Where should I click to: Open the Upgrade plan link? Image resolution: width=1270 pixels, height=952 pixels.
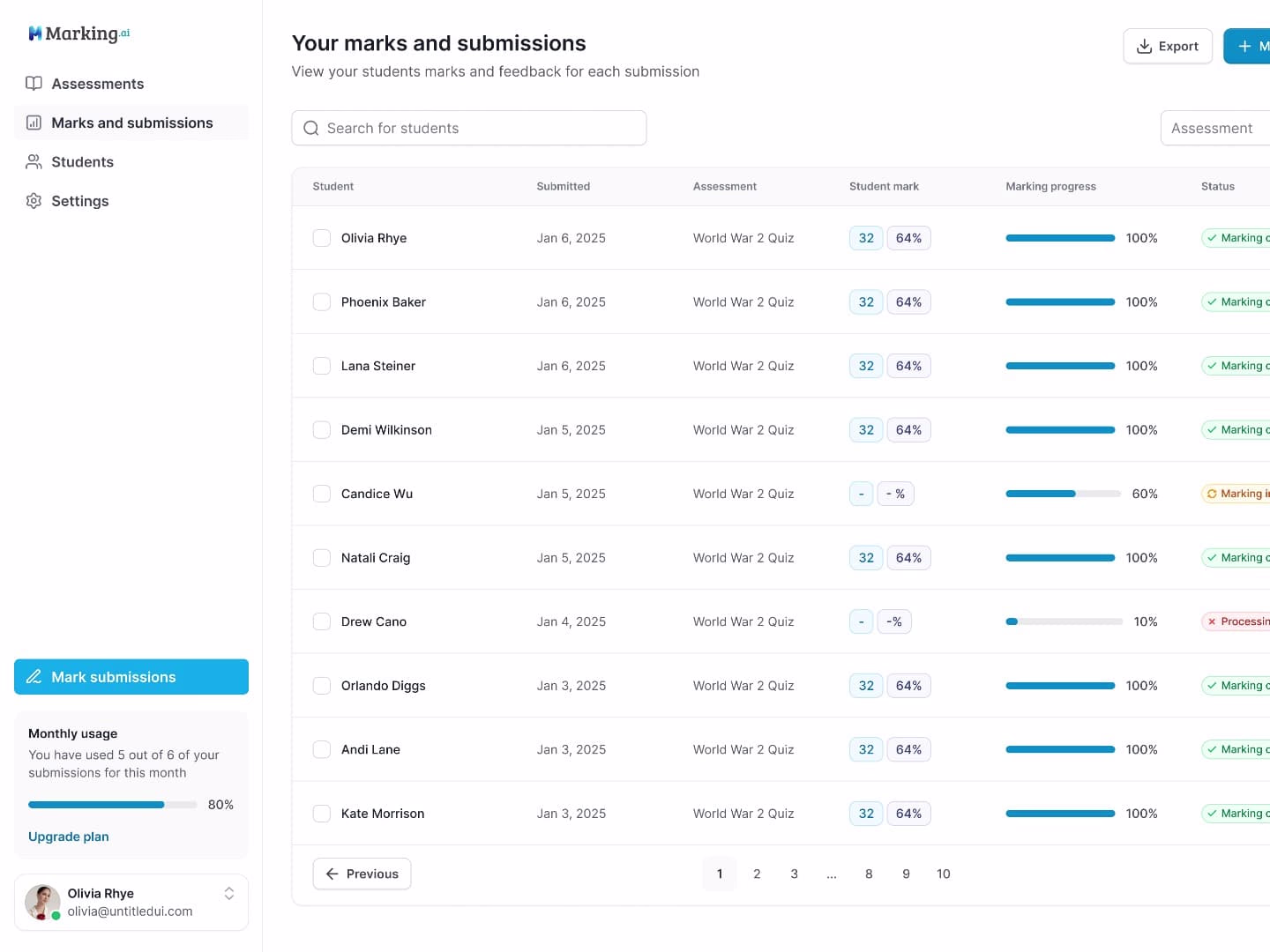pyautogui.click(x=69, y=837)
